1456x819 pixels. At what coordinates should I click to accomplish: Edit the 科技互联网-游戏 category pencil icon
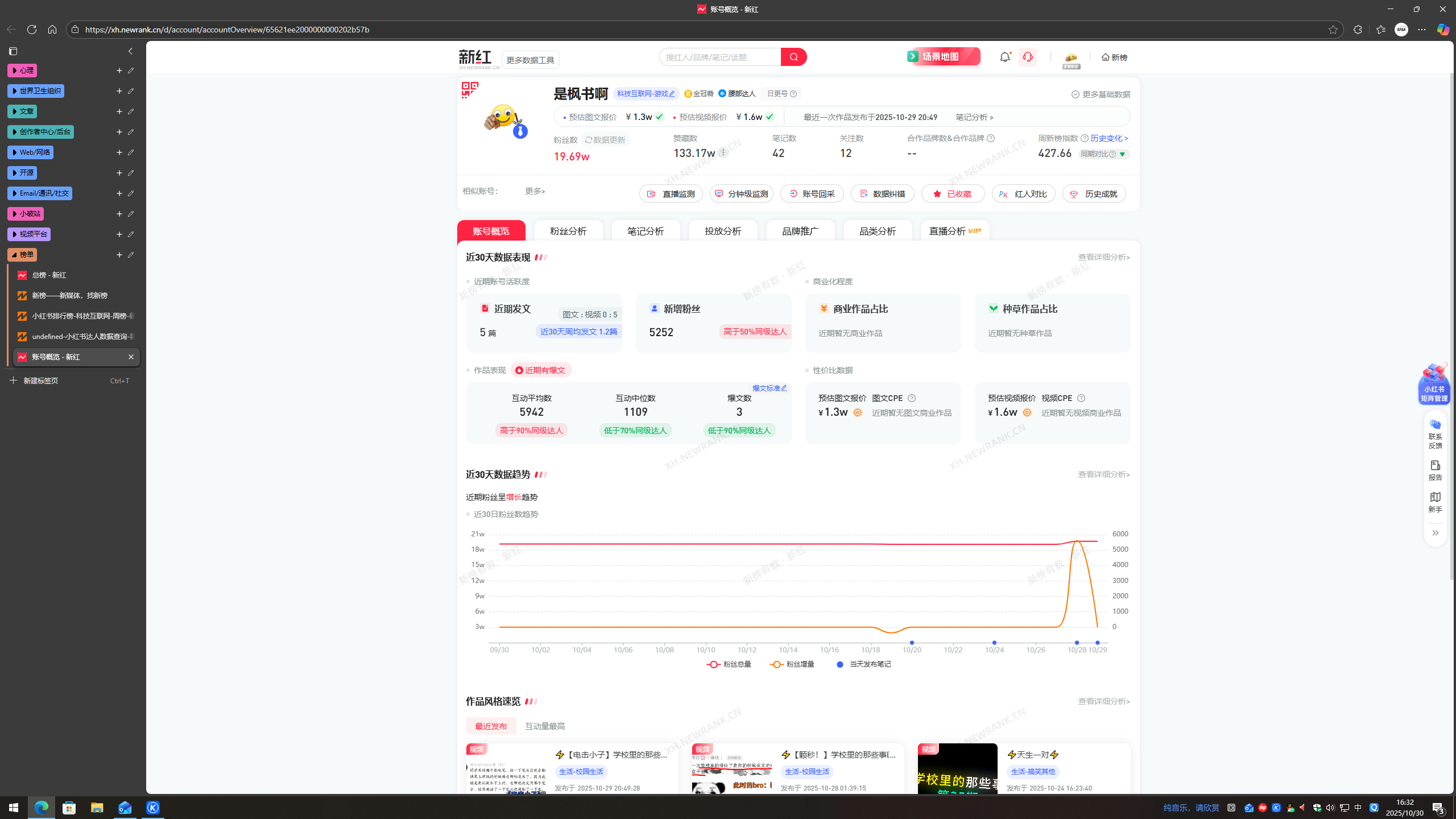click(672, 94)
